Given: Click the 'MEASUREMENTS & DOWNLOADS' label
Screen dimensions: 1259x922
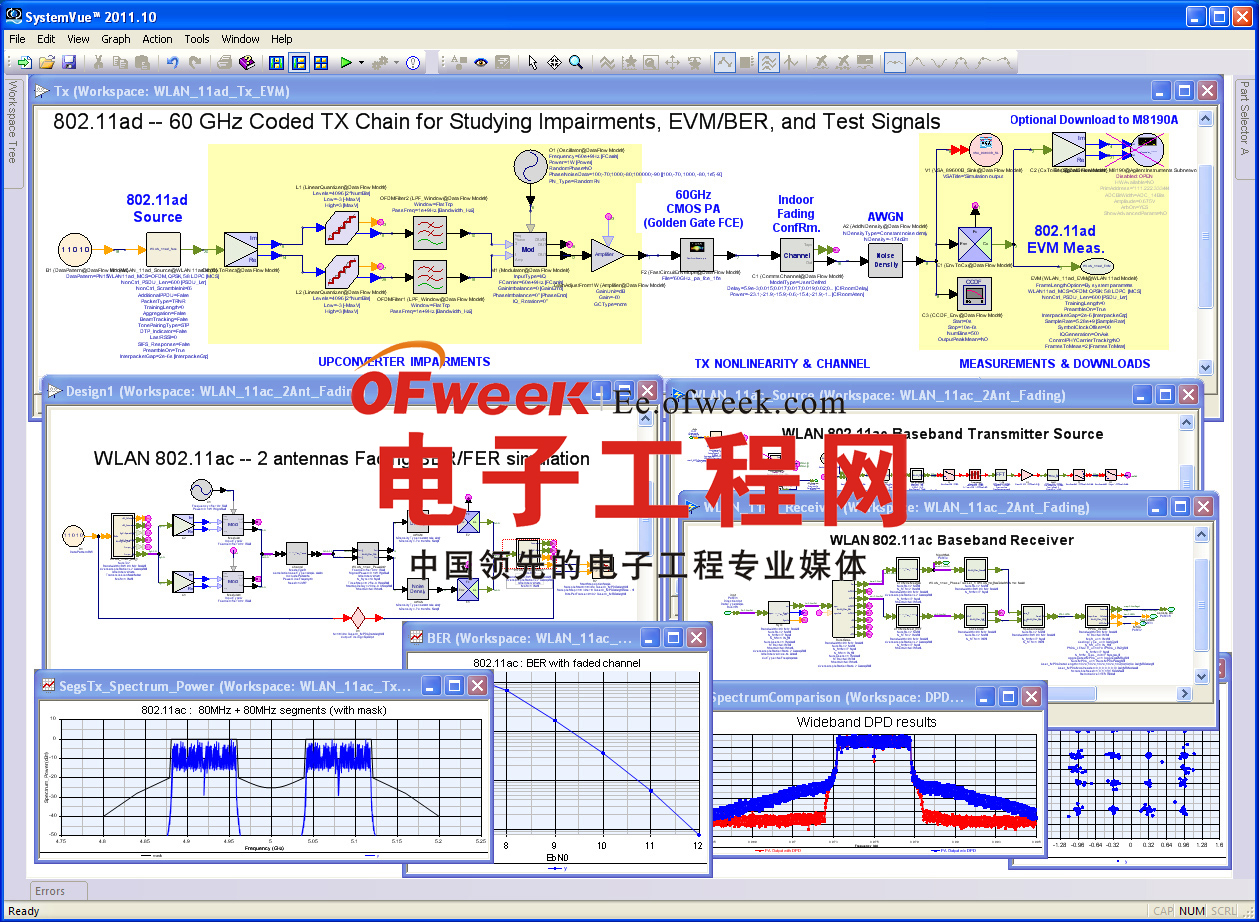Looking at the screenshot, I should (x=1055, y=363).
